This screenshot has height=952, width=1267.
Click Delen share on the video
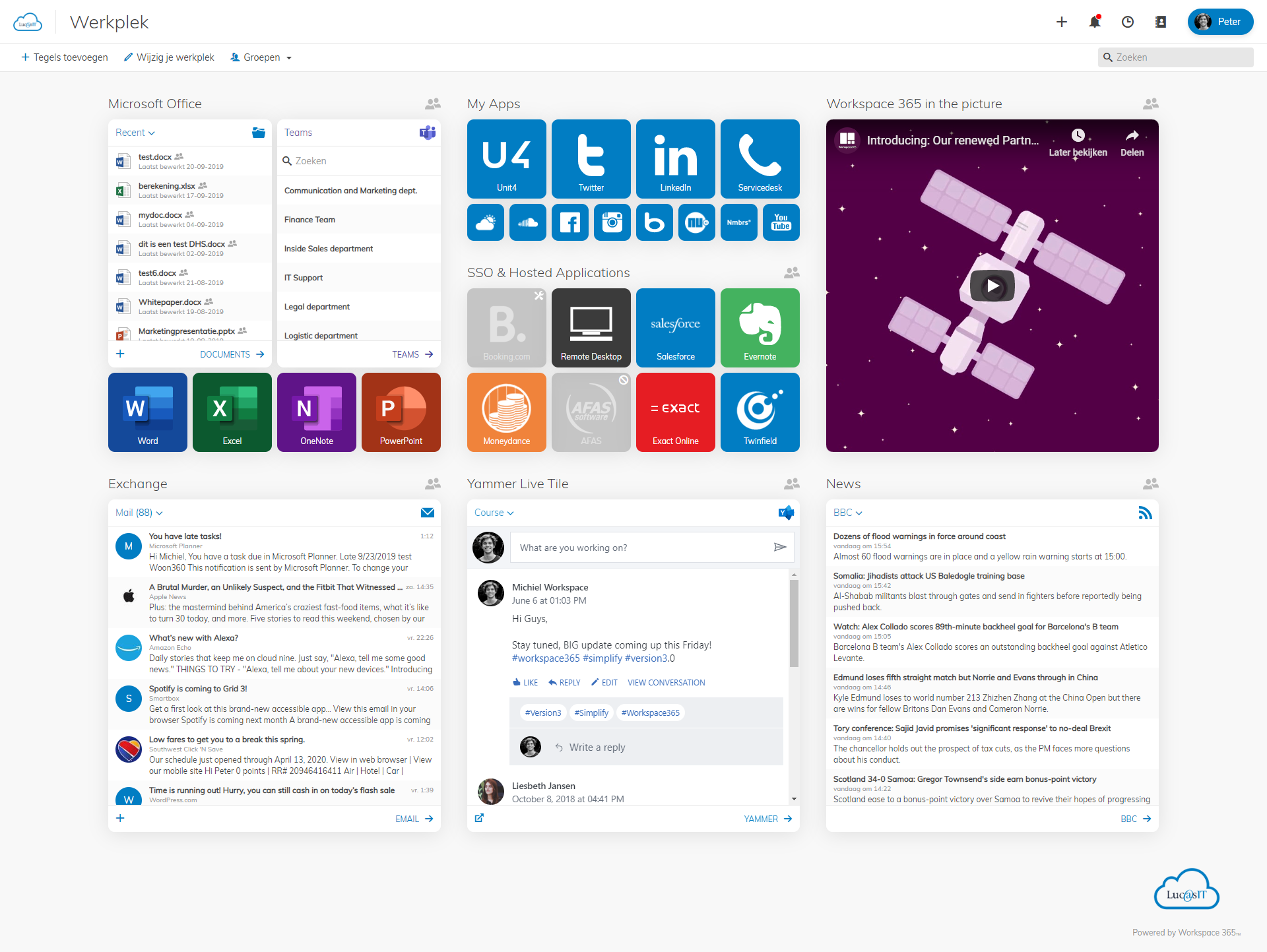click(1132, 143)
